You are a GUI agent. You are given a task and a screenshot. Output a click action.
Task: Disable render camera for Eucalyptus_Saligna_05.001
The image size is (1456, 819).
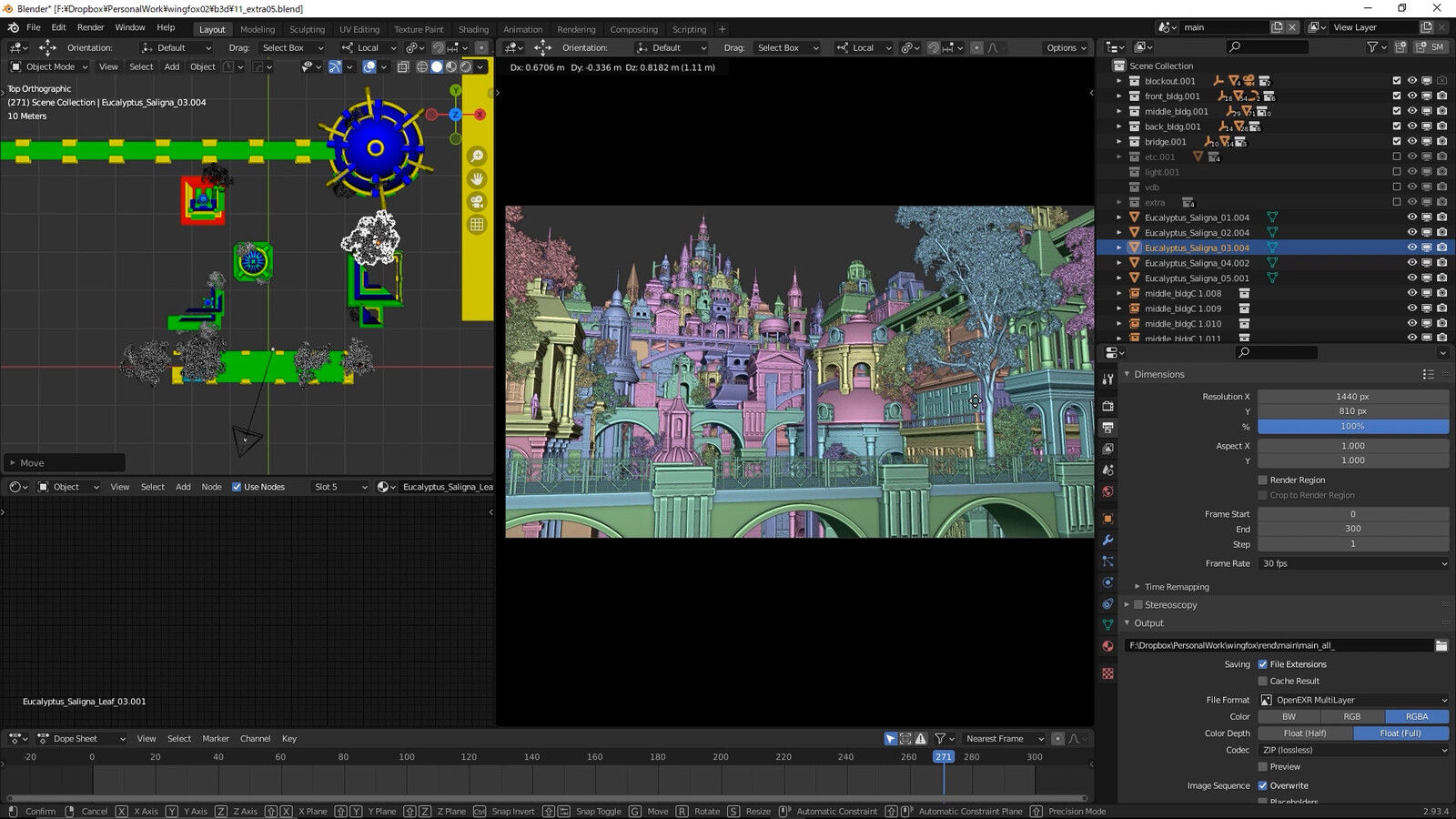tap(1442, 278)
